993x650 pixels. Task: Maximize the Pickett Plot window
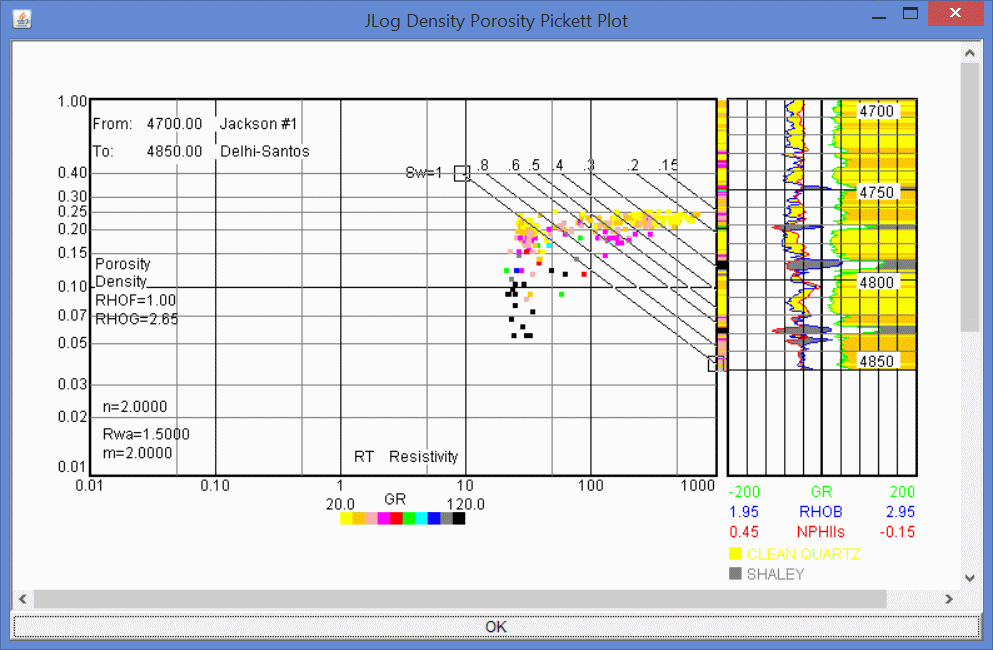click(x=910, y=14)
